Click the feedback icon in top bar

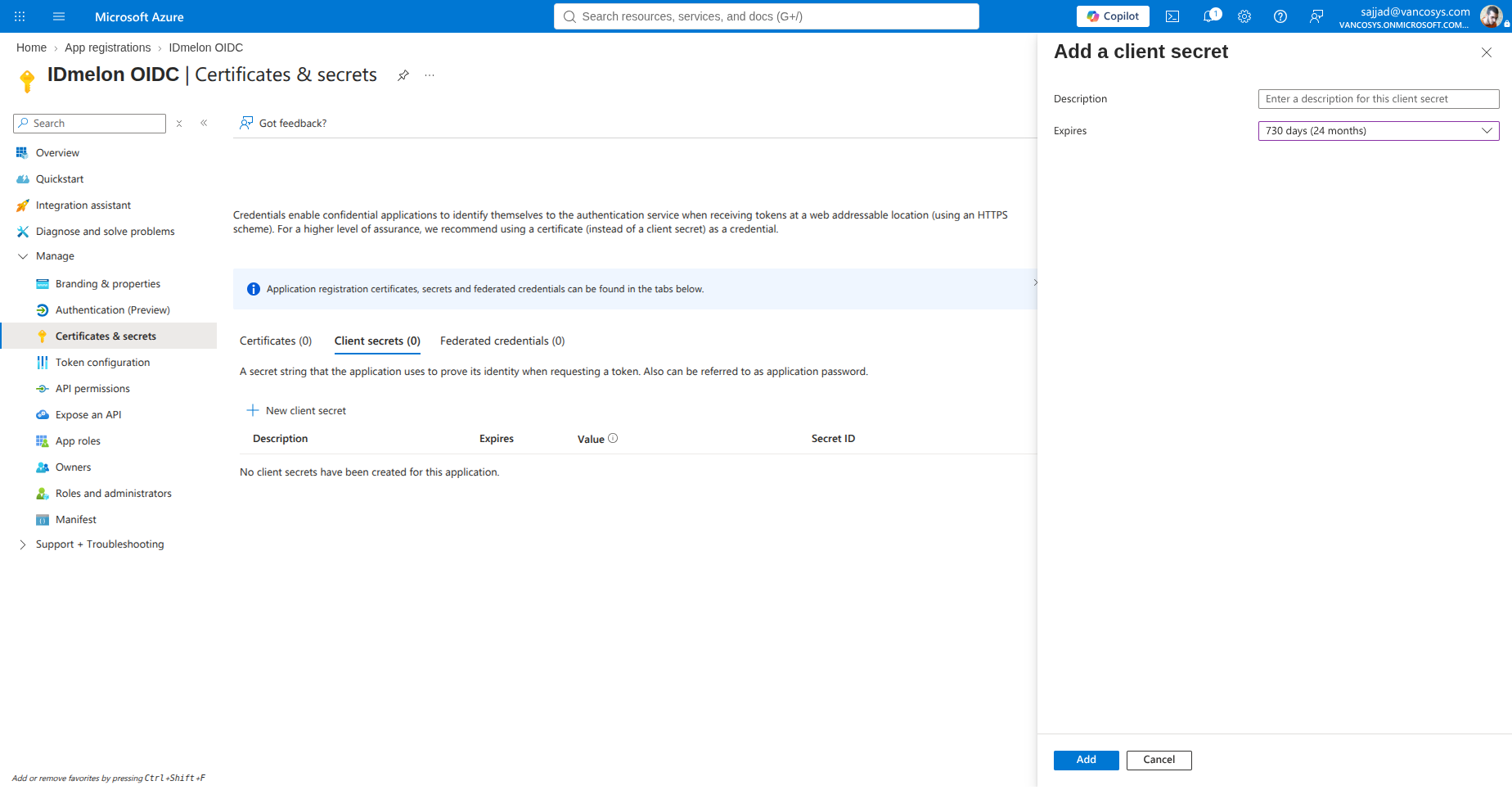tap(1316, 16)
